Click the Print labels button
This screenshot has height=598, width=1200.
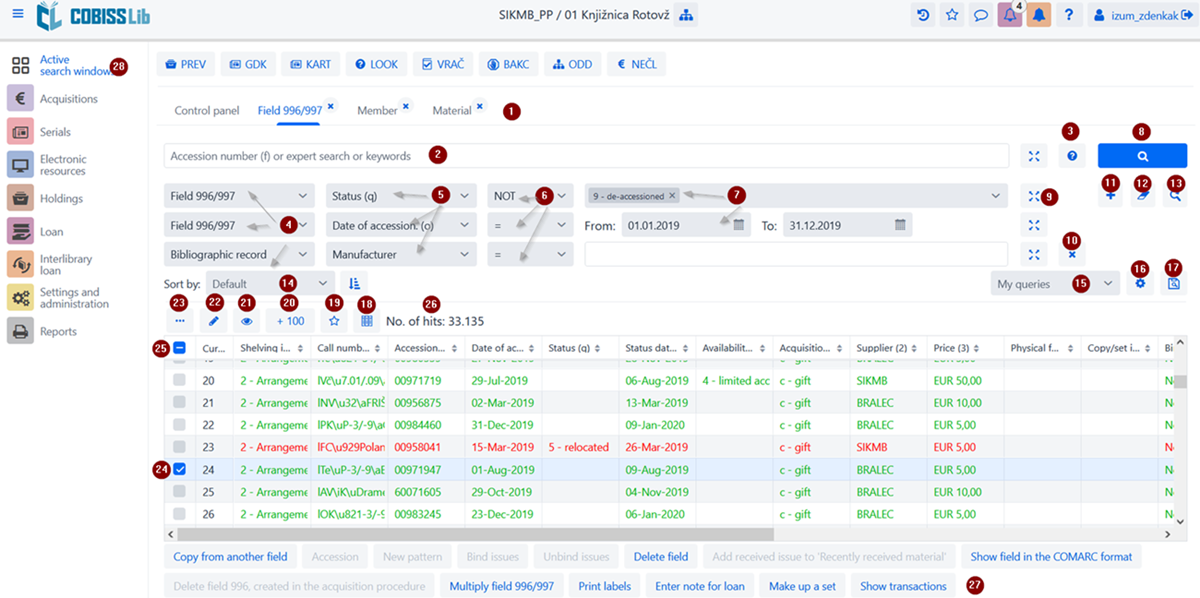tap(604, 586)
